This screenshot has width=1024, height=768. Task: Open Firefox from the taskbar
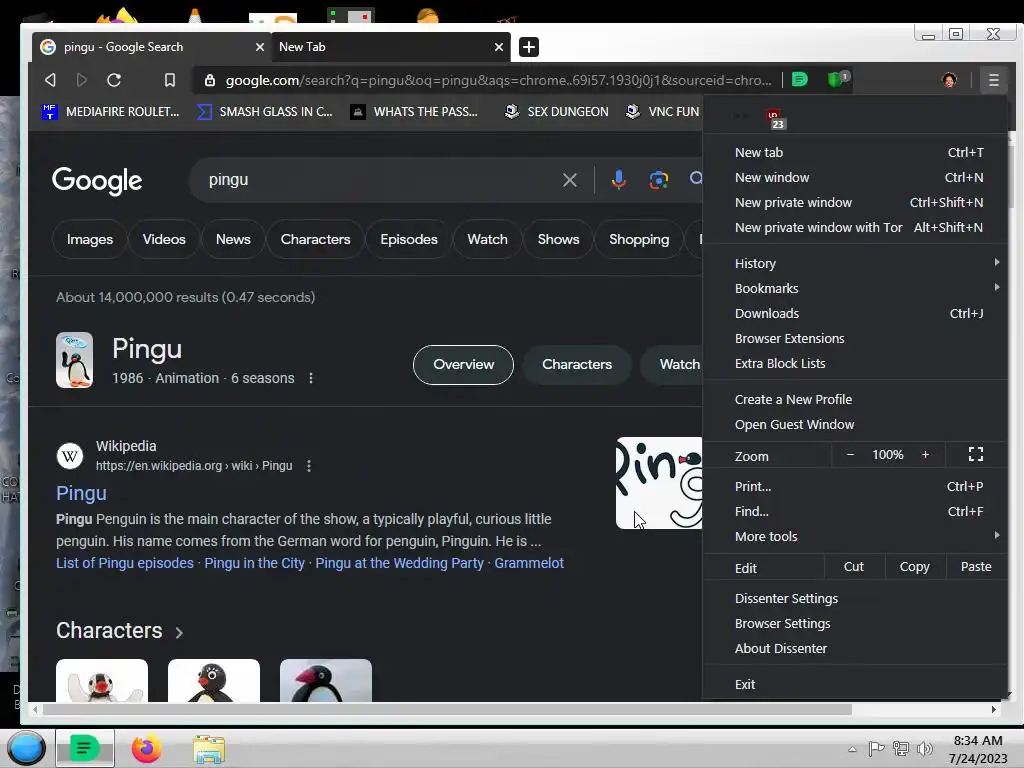146,748
